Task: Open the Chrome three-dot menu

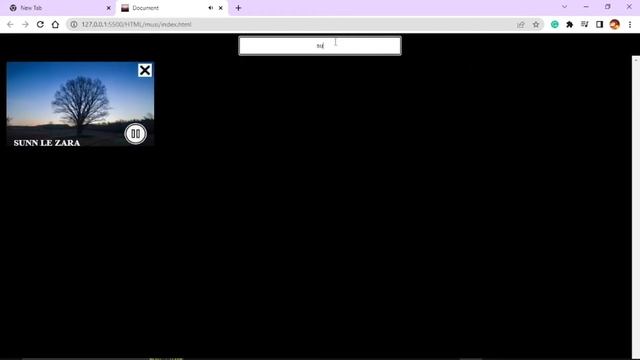Action: pyautogui.click(x=630, y=24)
